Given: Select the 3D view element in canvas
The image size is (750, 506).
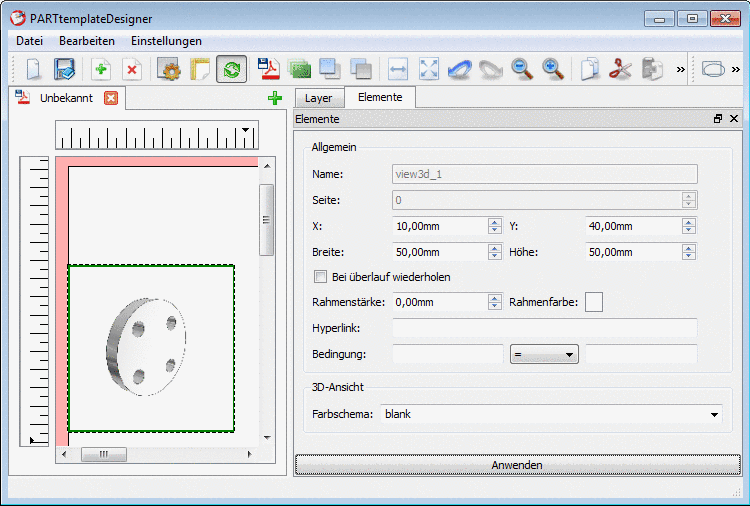Looking at the screenshot, I should coord(151,348).
